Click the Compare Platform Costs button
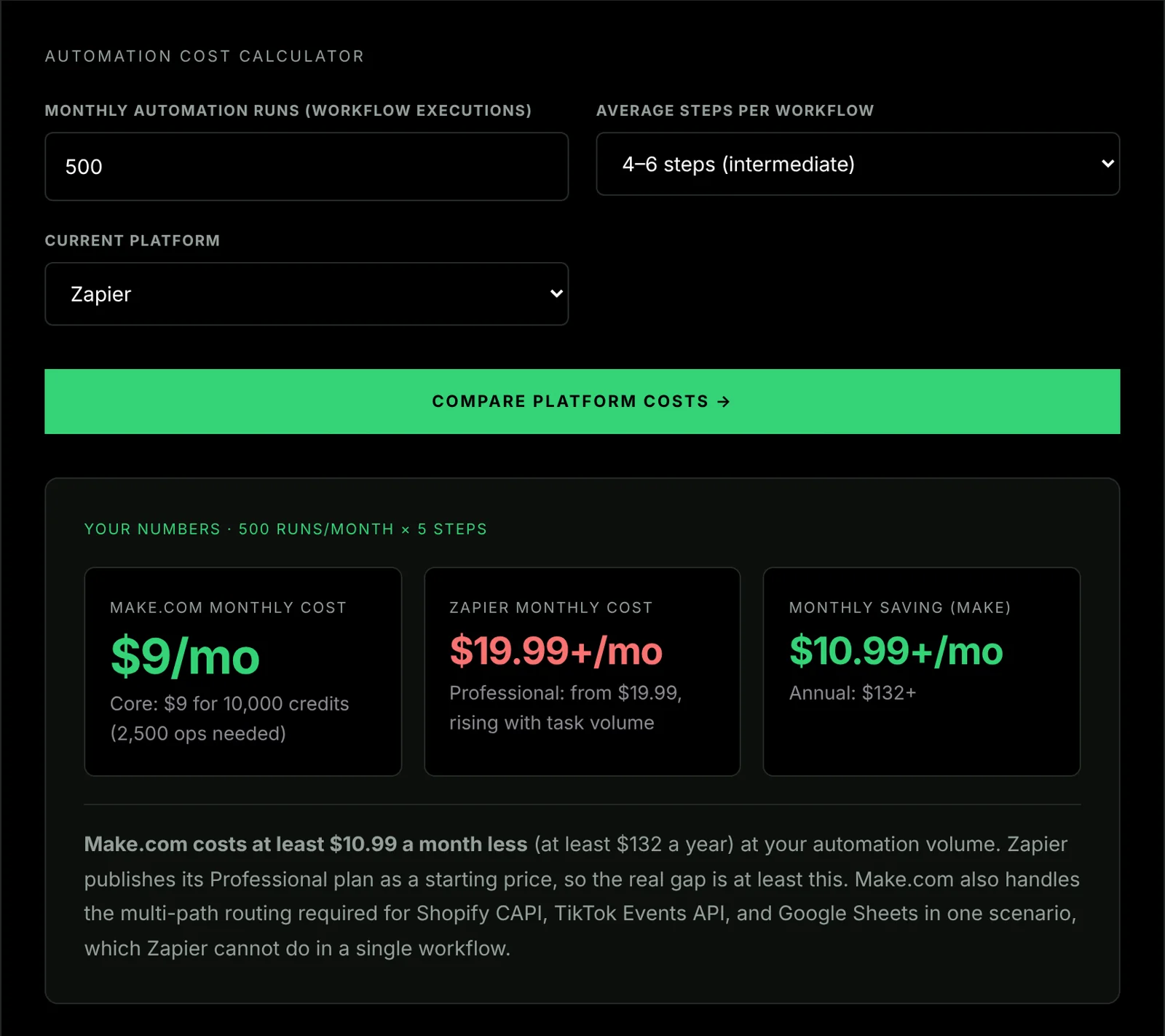Screen dimensions: 1165x1036 click(x=582, y=401)
